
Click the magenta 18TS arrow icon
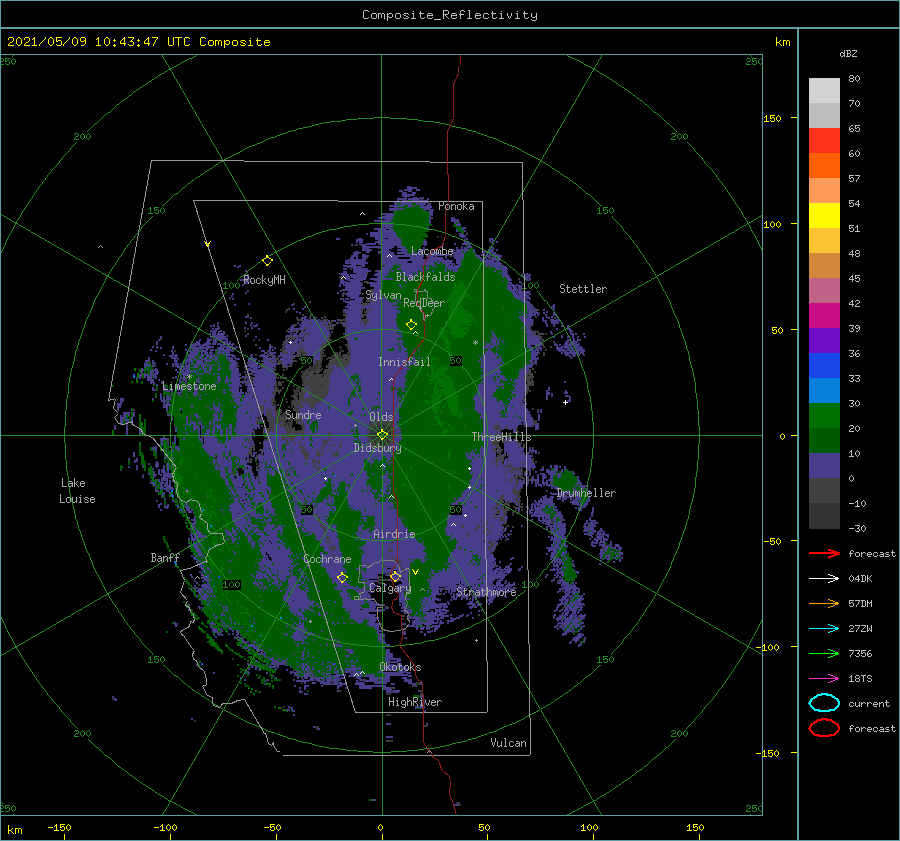(824, 679)
